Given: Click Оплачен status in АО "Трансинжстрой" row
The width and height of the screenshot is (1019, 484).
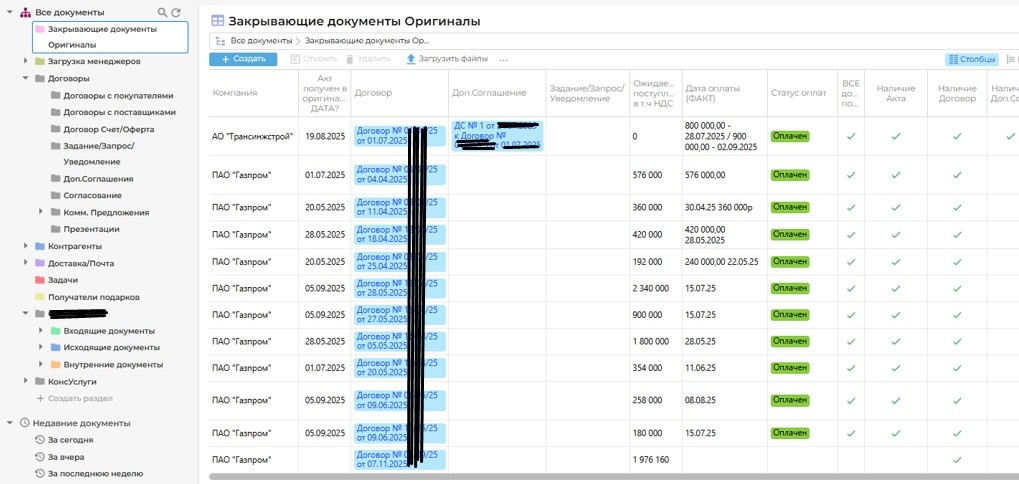Looking at the screenshot, I should click(790, 136).
